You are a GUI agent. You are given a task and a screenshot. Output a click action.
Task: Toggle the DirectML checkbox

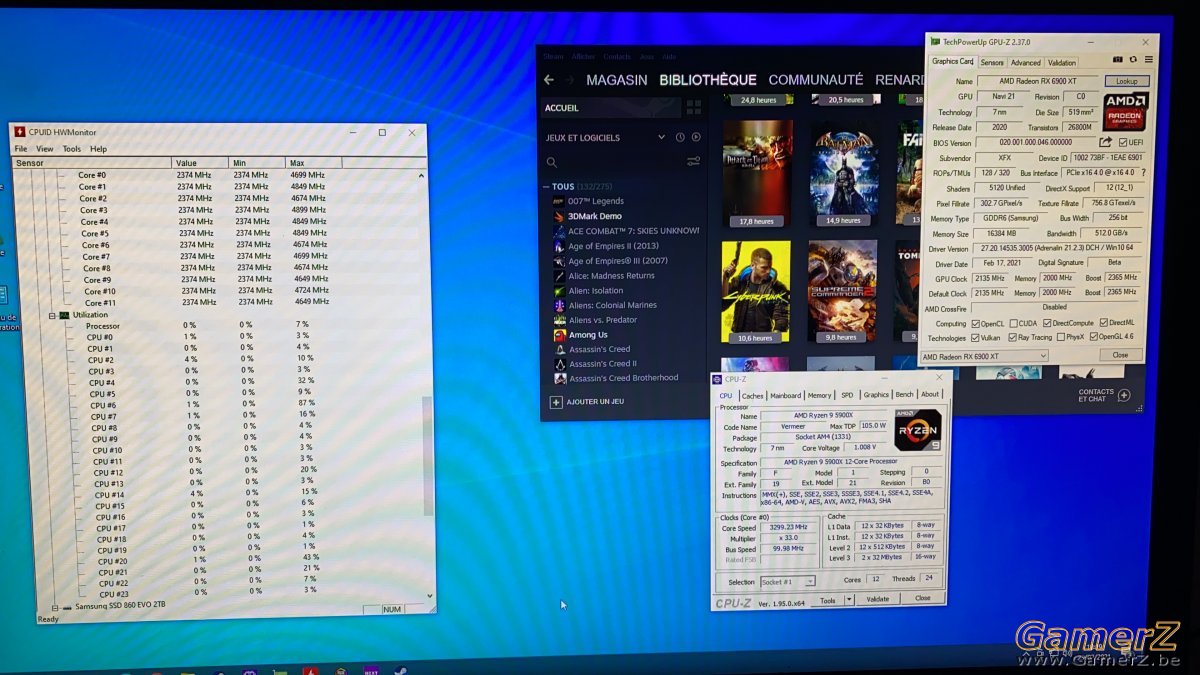click(x=1103, y=323)
